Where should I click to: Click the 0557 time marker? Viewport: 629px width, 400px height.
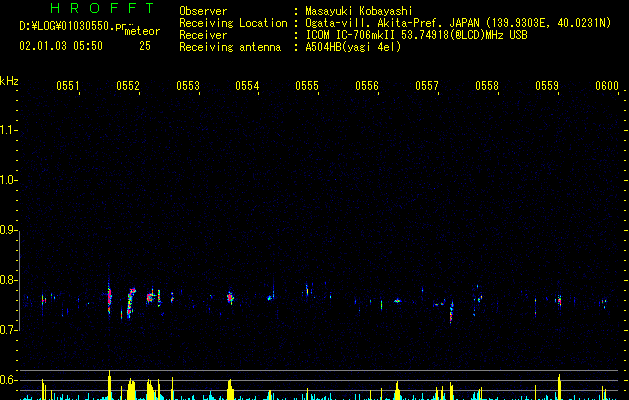pos(427,86)
